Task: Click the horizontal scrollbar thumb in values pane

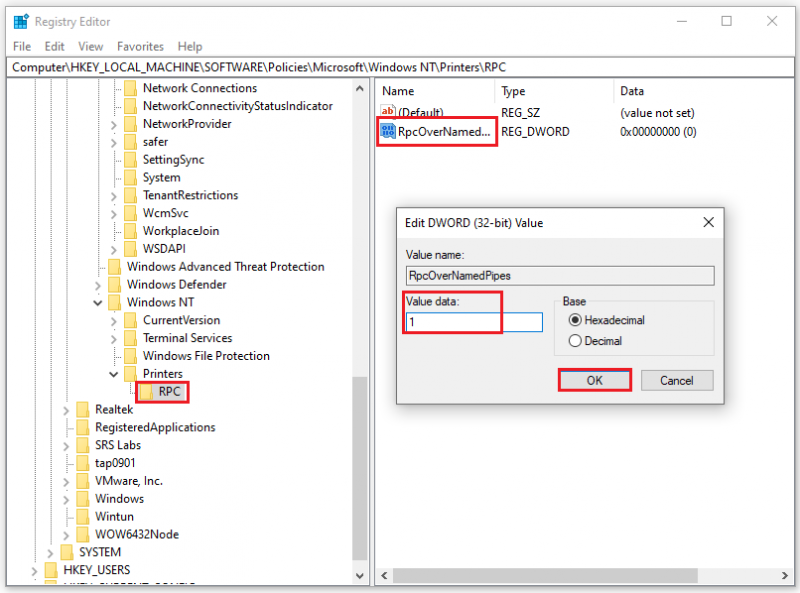Action: pos(545,576)
